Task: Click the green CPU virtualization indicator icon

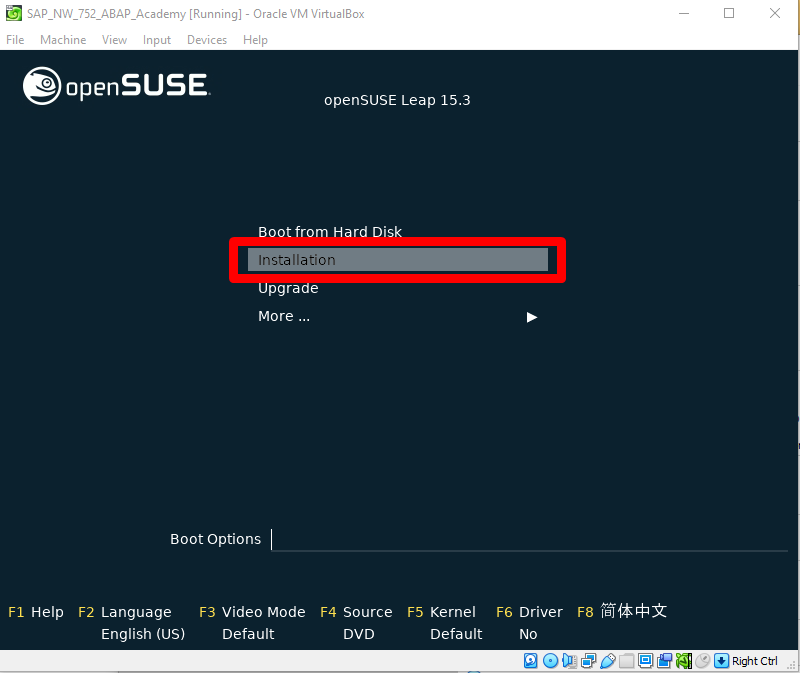Action: click(x=684, y=661)
